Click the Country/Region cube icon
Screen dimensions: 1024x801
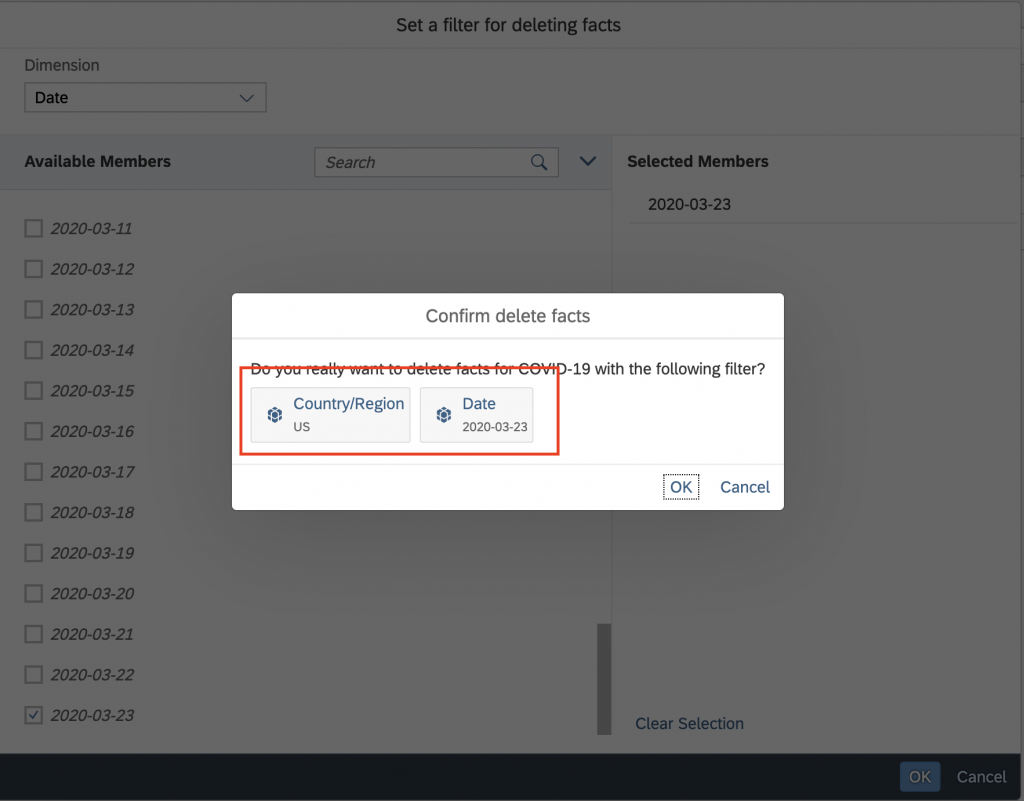click(275, 415)
